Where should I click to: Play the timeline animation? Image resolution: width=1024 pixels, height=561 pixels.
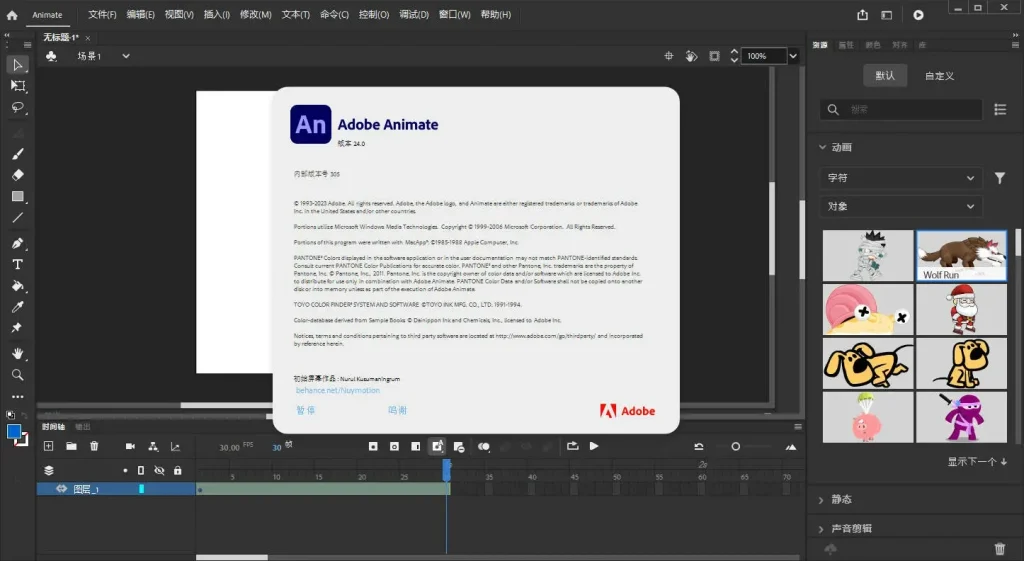click(594, 446)
